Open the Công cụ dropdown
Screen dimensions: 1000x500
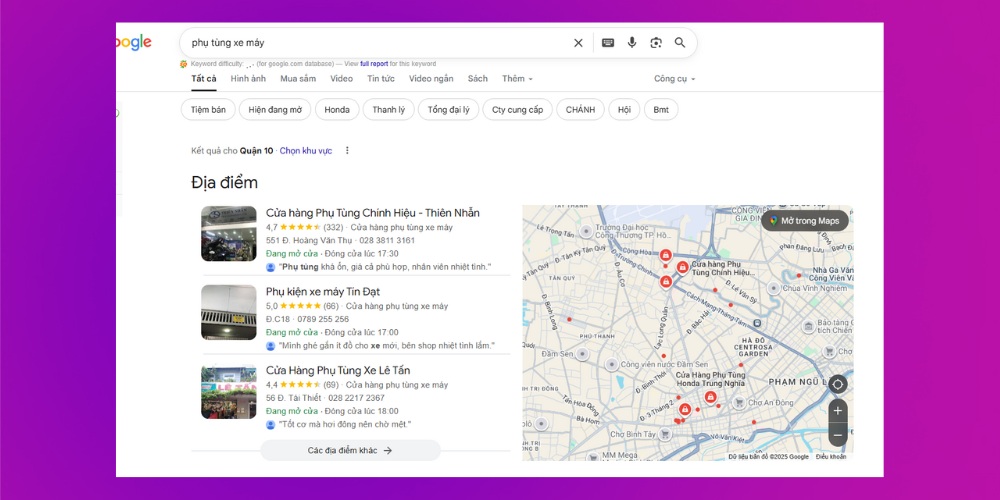[x=674, y=78]
